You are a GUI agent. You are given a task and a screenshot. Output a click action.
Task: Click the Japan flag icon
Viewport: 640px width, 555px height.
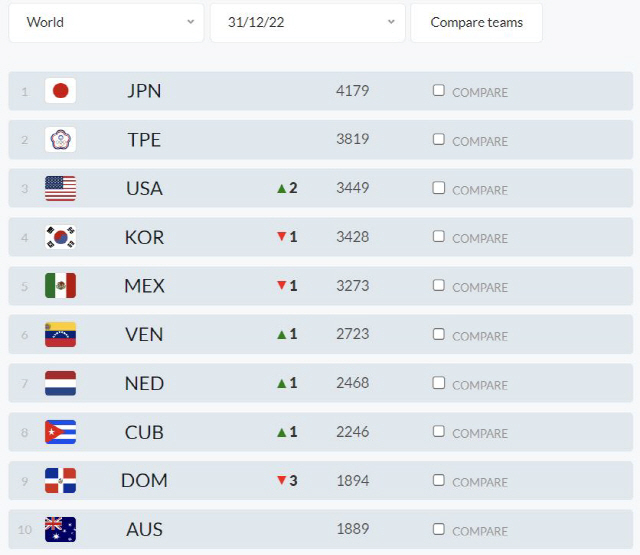60,91
